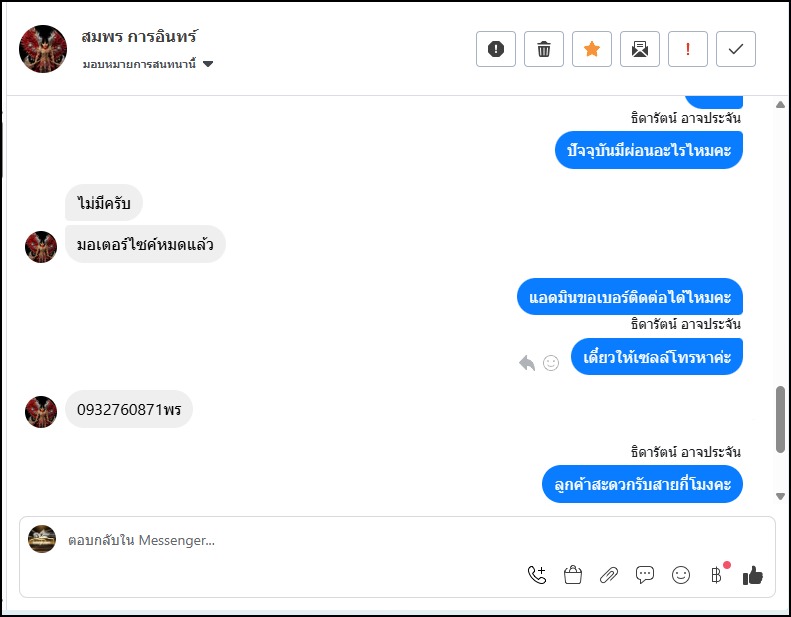Viewport: 791px width, 617px height.
Task: Toggle the orange follow-up star
Action: click(592, 49)
